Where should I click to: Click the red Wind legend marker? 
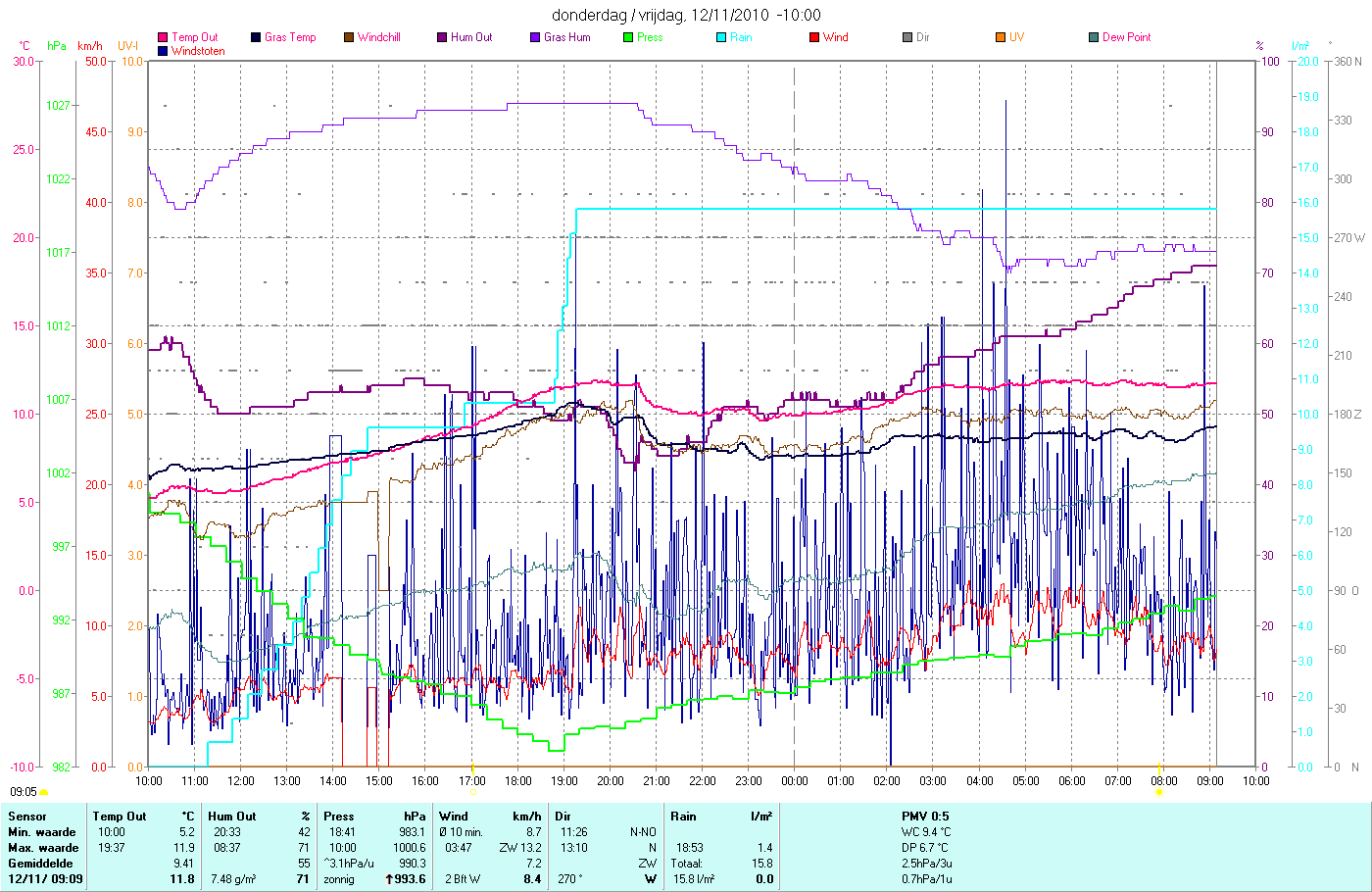coord(814,37)
